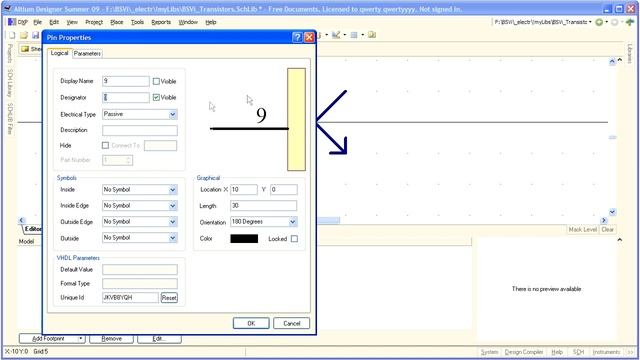The image size is (640, 360).
Task: Click the green navigate back icon
Action: coord(599,22)
